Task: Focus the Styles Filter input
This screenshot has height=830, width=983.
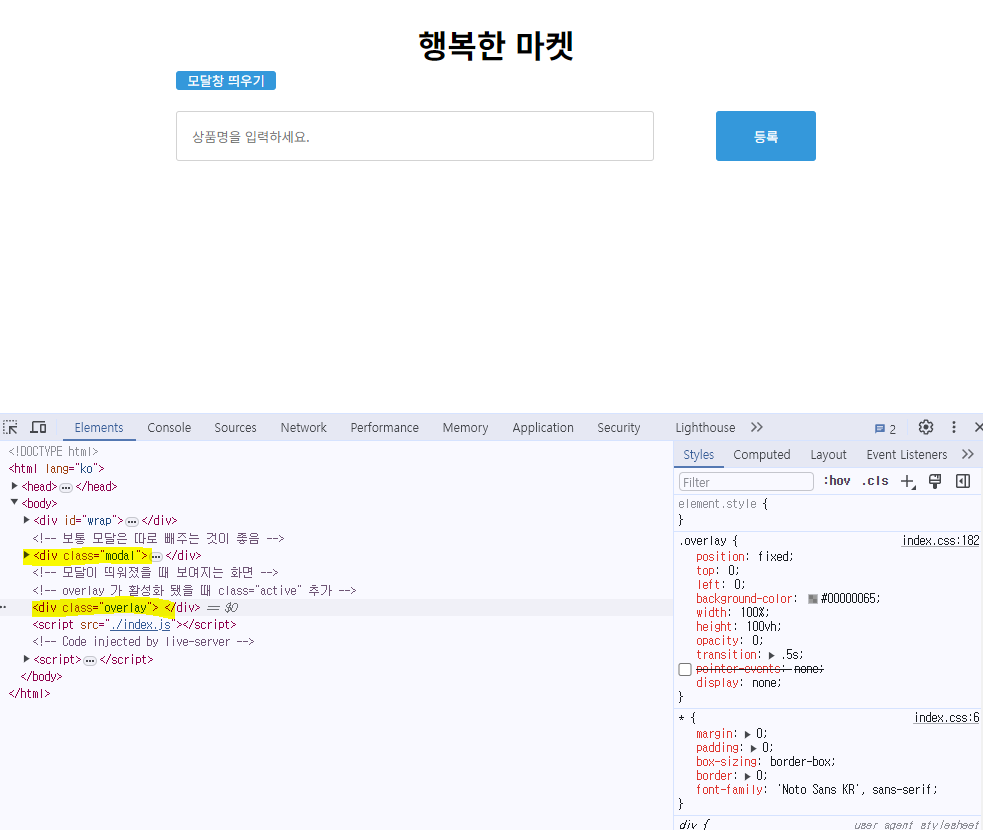Action: pos(746,482)
